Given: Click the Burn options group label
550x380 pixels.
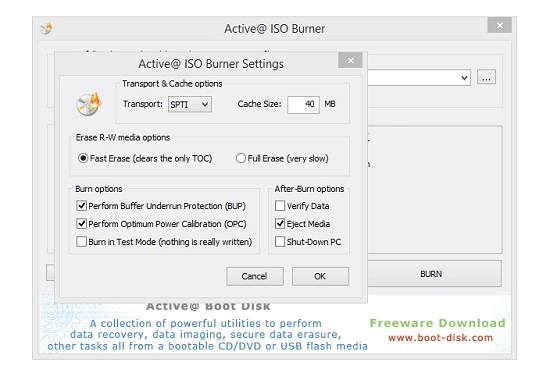Looking at the screenshot, I should [99, 189].
